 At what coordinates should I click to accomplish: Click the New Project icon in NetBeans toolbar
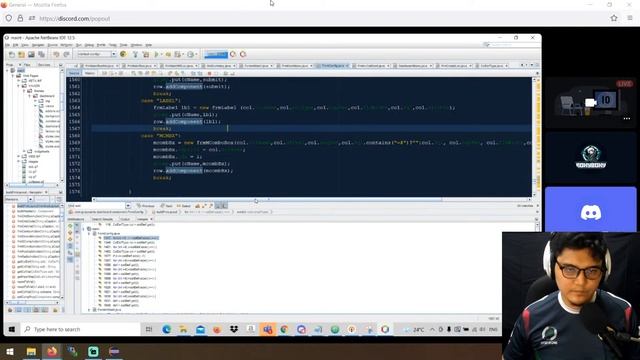21,54
